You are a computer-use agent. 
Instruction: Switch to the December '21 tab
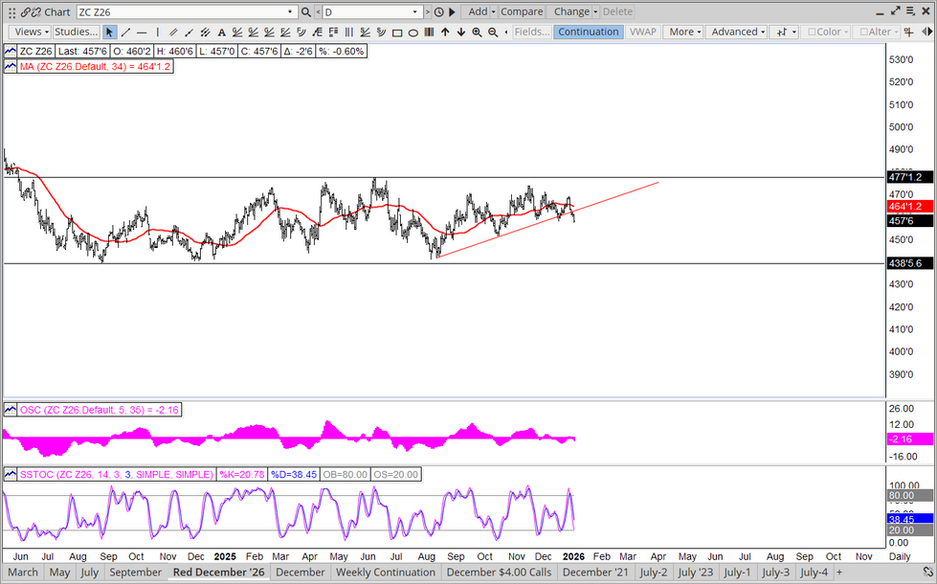tap(596, 573)
